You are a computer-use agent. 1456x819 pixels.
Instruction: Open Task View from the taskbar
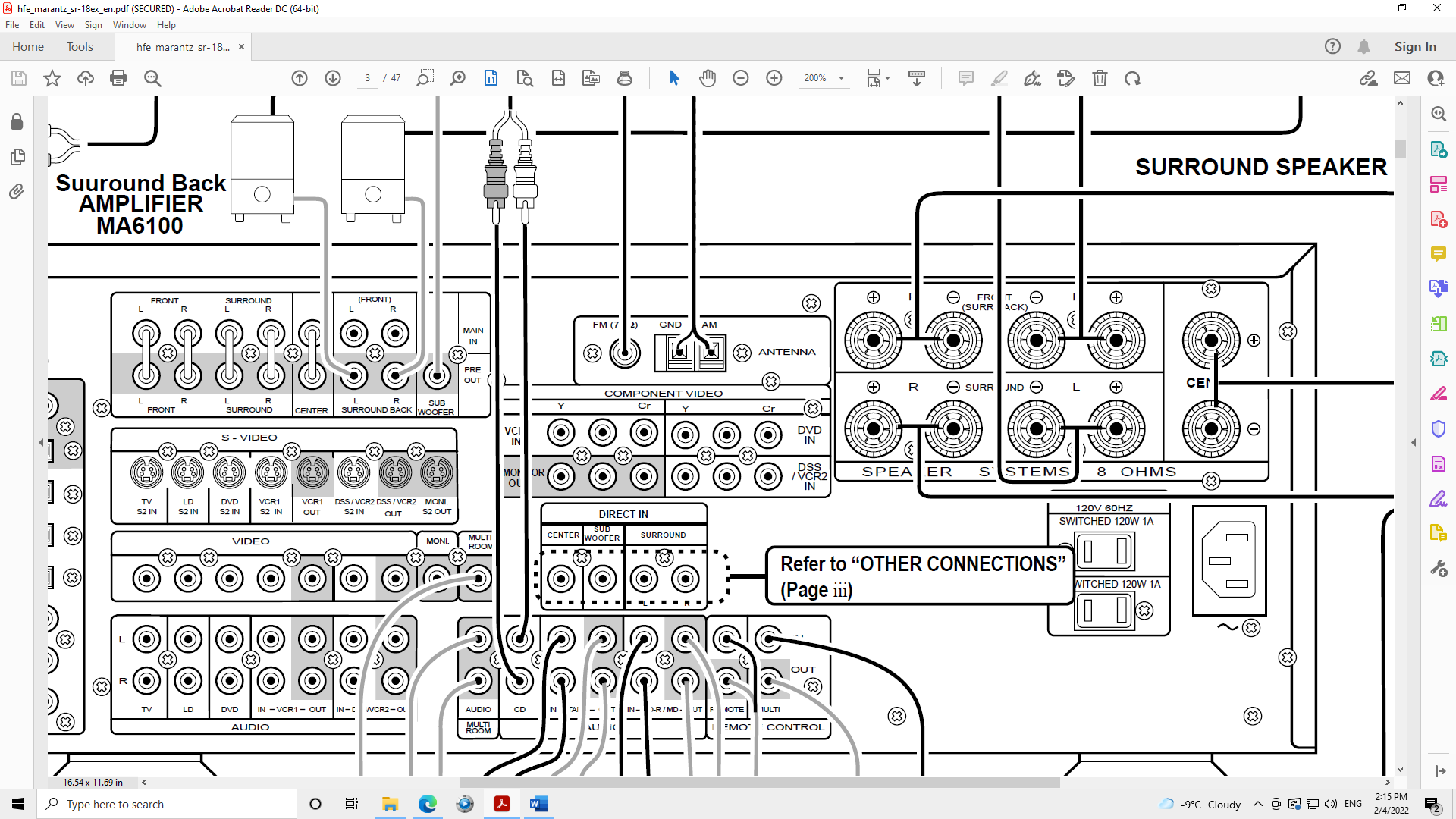pos(352,804)
